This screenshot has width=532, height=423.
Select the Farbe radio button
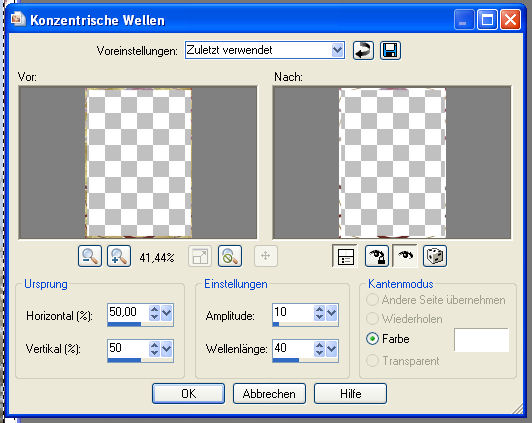point(372,339)
